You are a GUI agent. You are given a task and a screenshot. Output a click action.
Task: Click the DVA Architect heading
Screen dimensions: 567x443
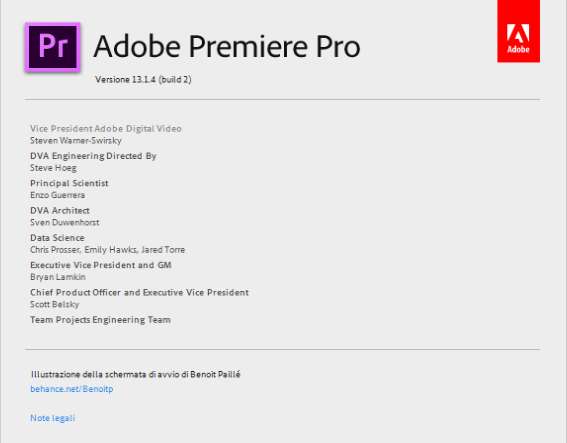(60, 210)
